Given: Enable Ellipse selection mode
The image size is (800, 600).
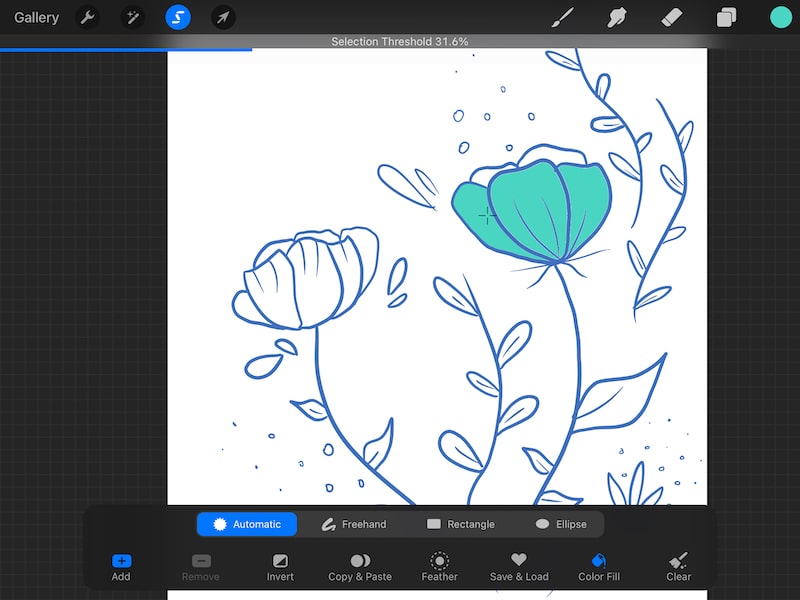Looking at the screenshot, I should [x=561, y=523].
